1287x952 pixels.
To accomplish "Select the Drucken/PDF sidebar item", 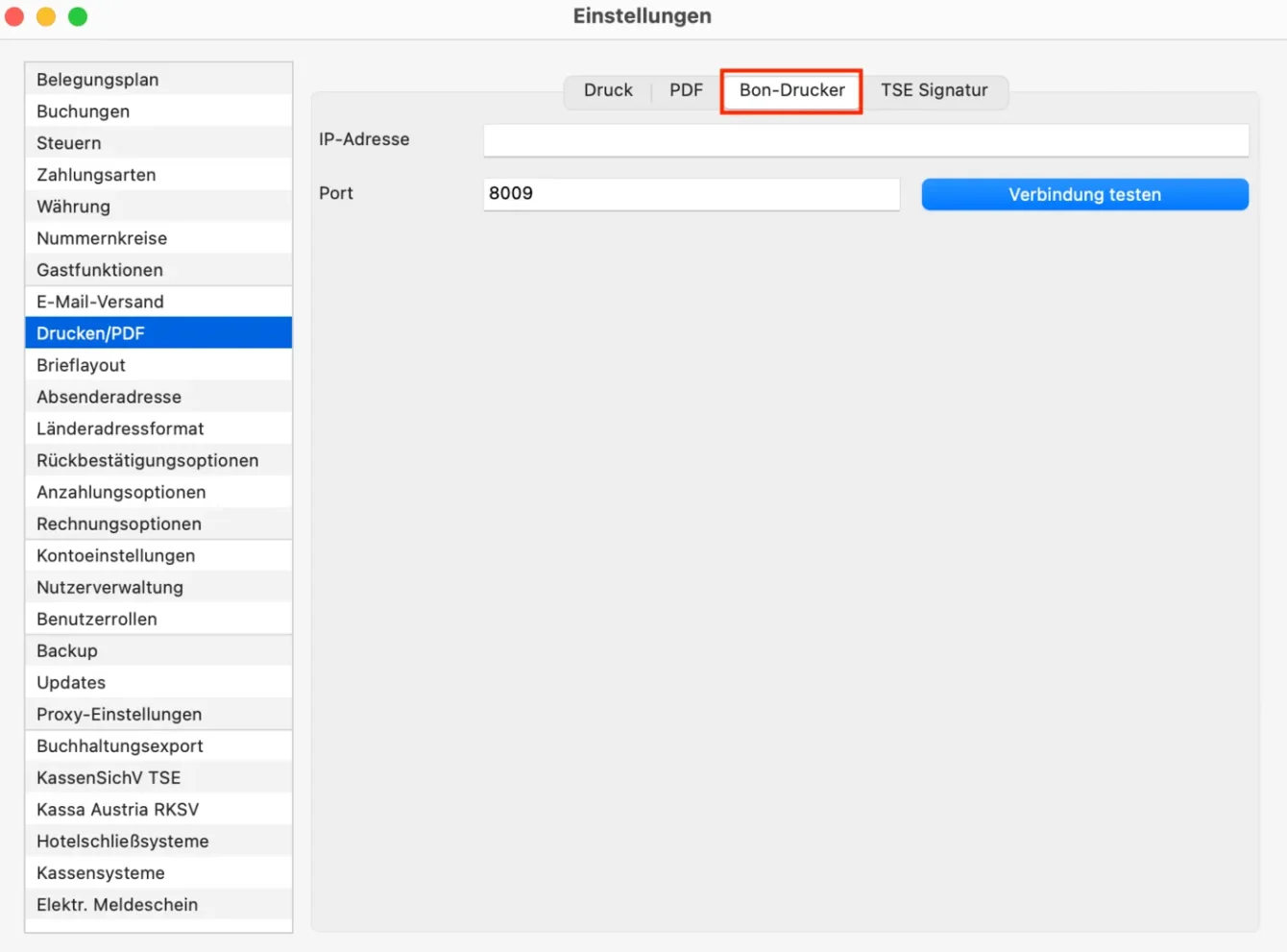I will [158, 333].
